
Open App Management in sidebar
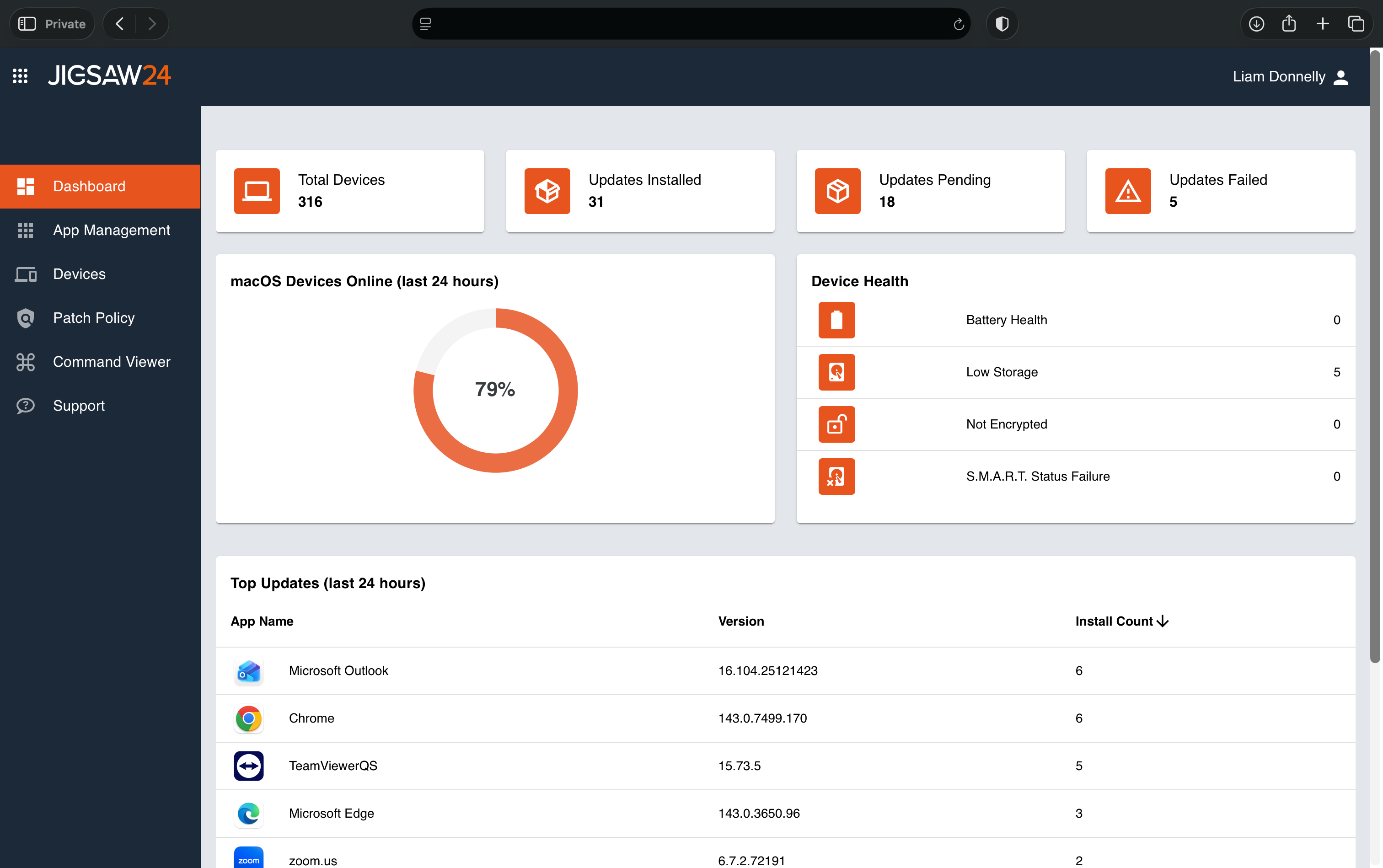click(111, 230)
